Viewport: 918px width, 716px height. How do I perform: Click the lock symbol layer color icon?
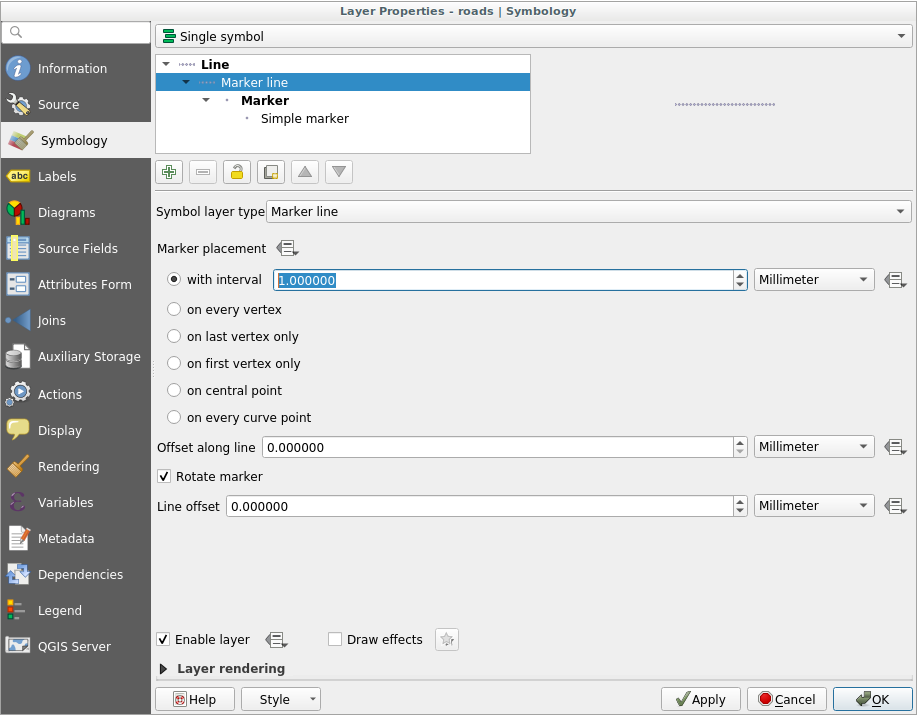click(x=237, y=172)
